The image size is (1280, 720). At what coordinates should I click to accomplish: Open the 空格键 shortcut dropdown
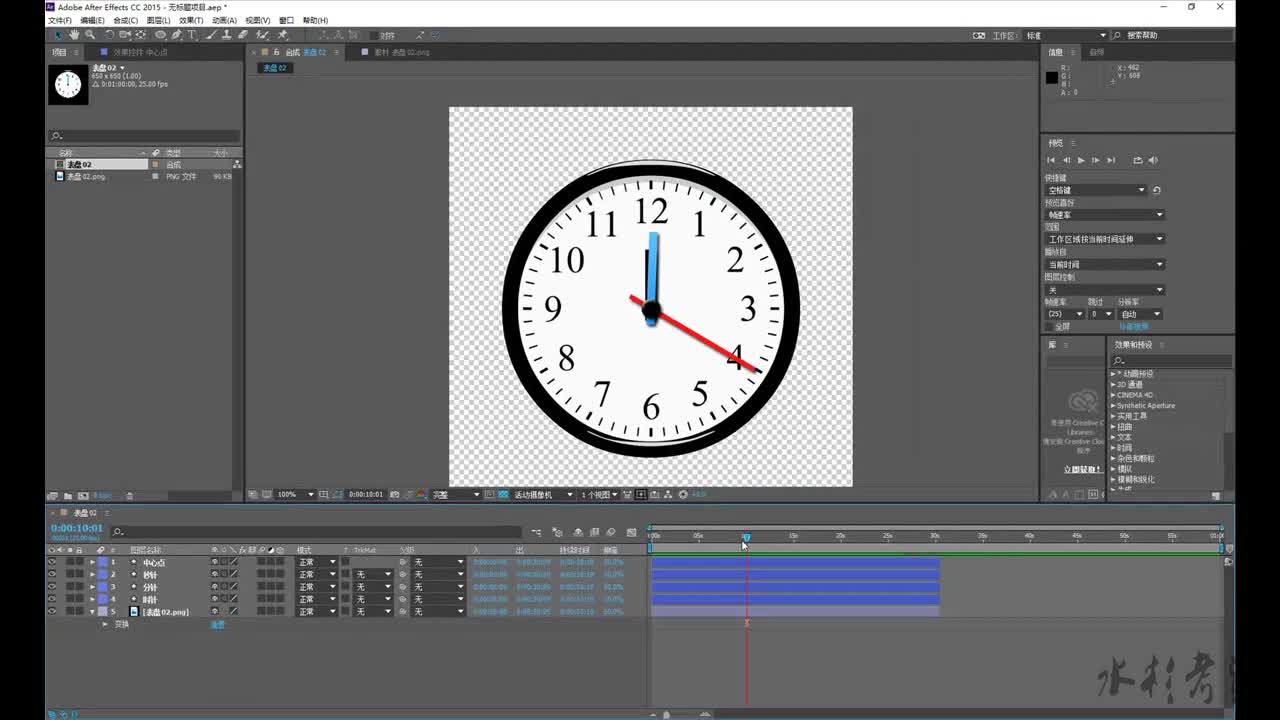click(x=1096, y=190)
